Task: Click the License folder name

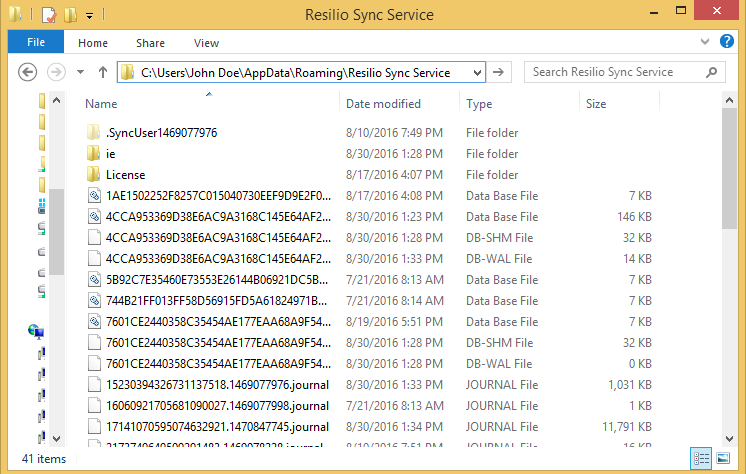Action: [126, 175]
